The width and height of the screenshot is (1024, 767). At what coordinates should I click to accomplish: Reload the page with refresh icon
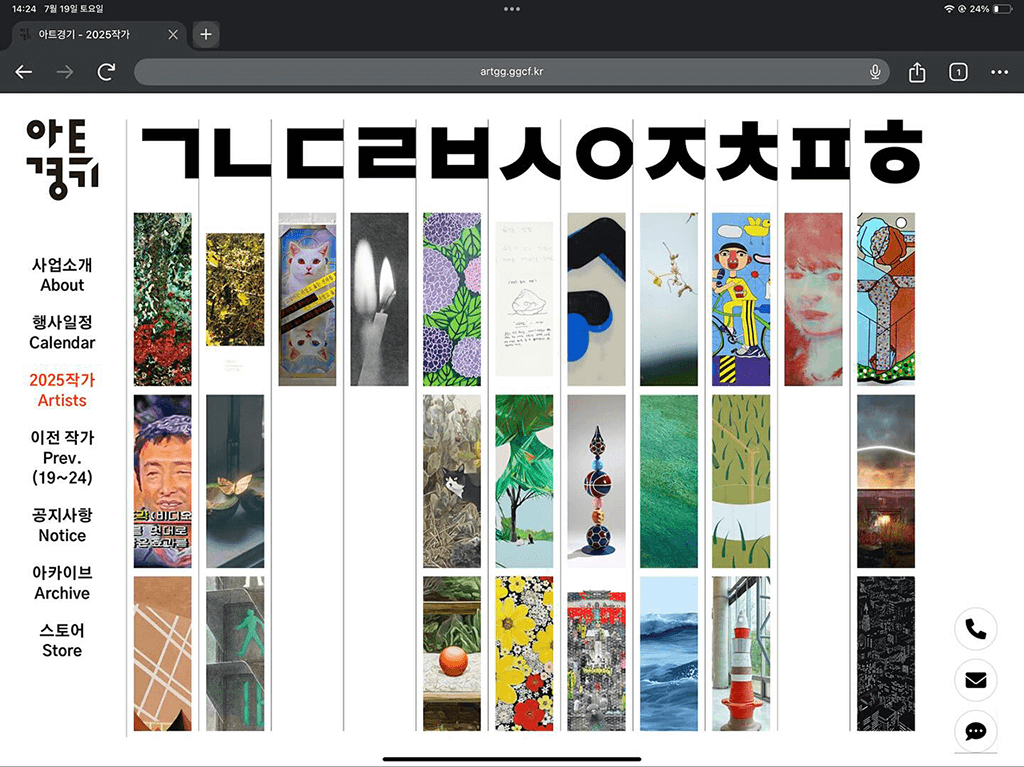click(106, 72)
